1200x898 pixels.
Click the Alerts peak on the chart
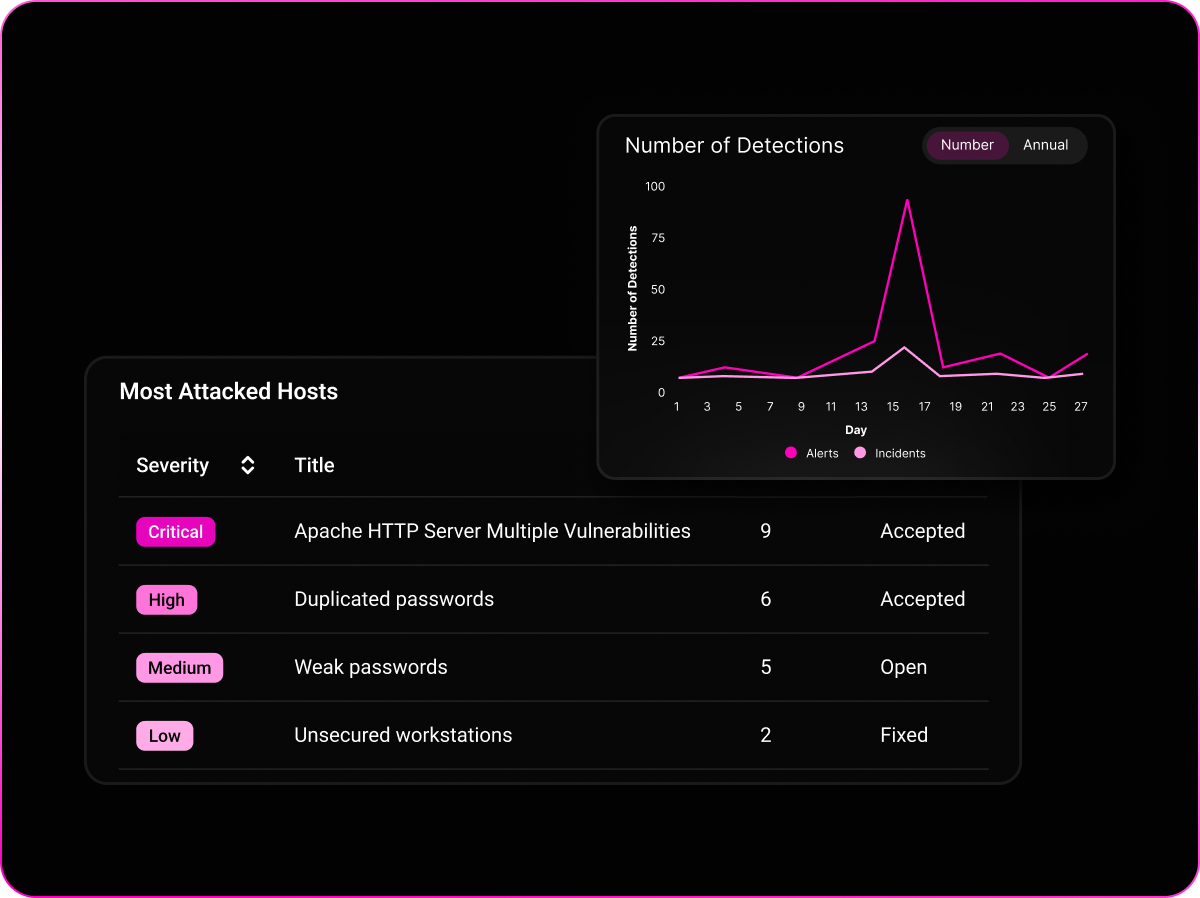tap(907, 200)
